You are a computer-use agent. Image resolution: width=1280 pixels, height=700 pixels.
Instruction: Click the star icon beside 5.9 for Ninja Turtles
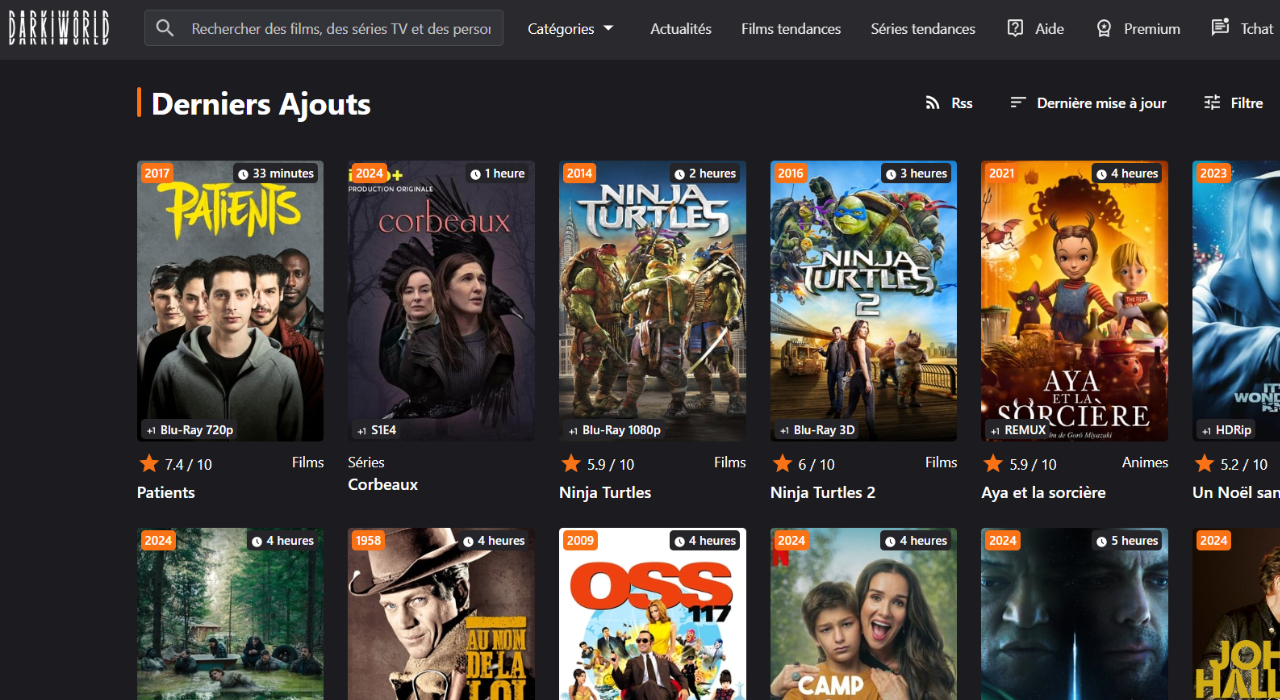coord(571,463)
